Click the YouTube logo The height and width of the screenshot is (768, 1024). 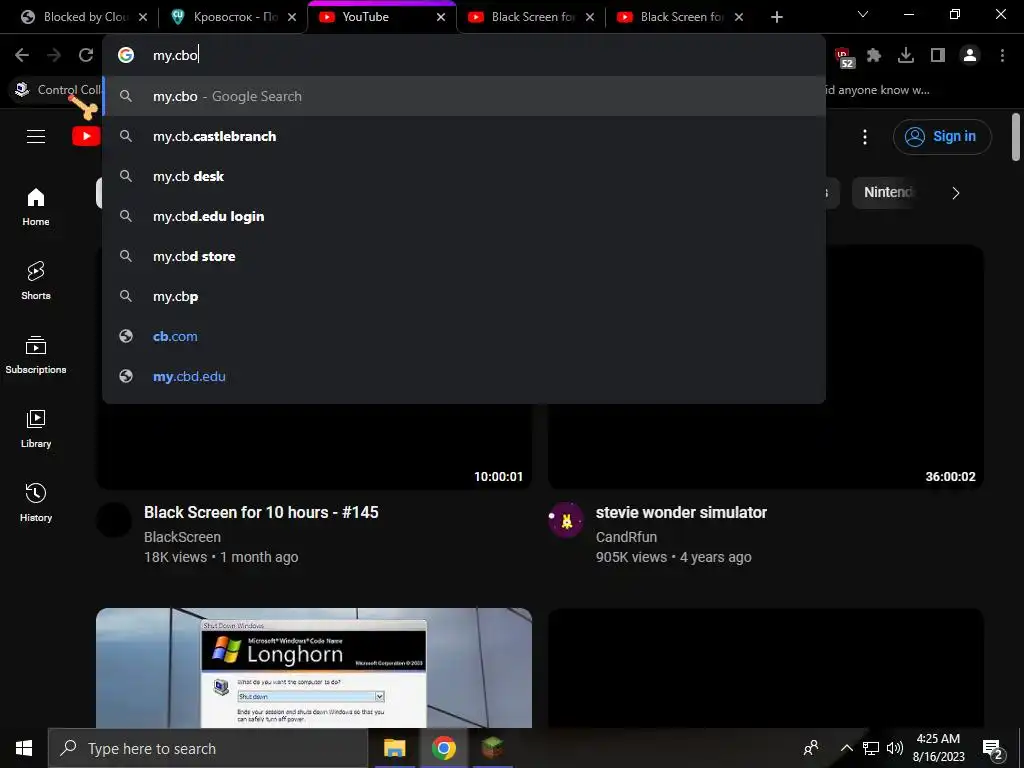(x=86, y=136)
